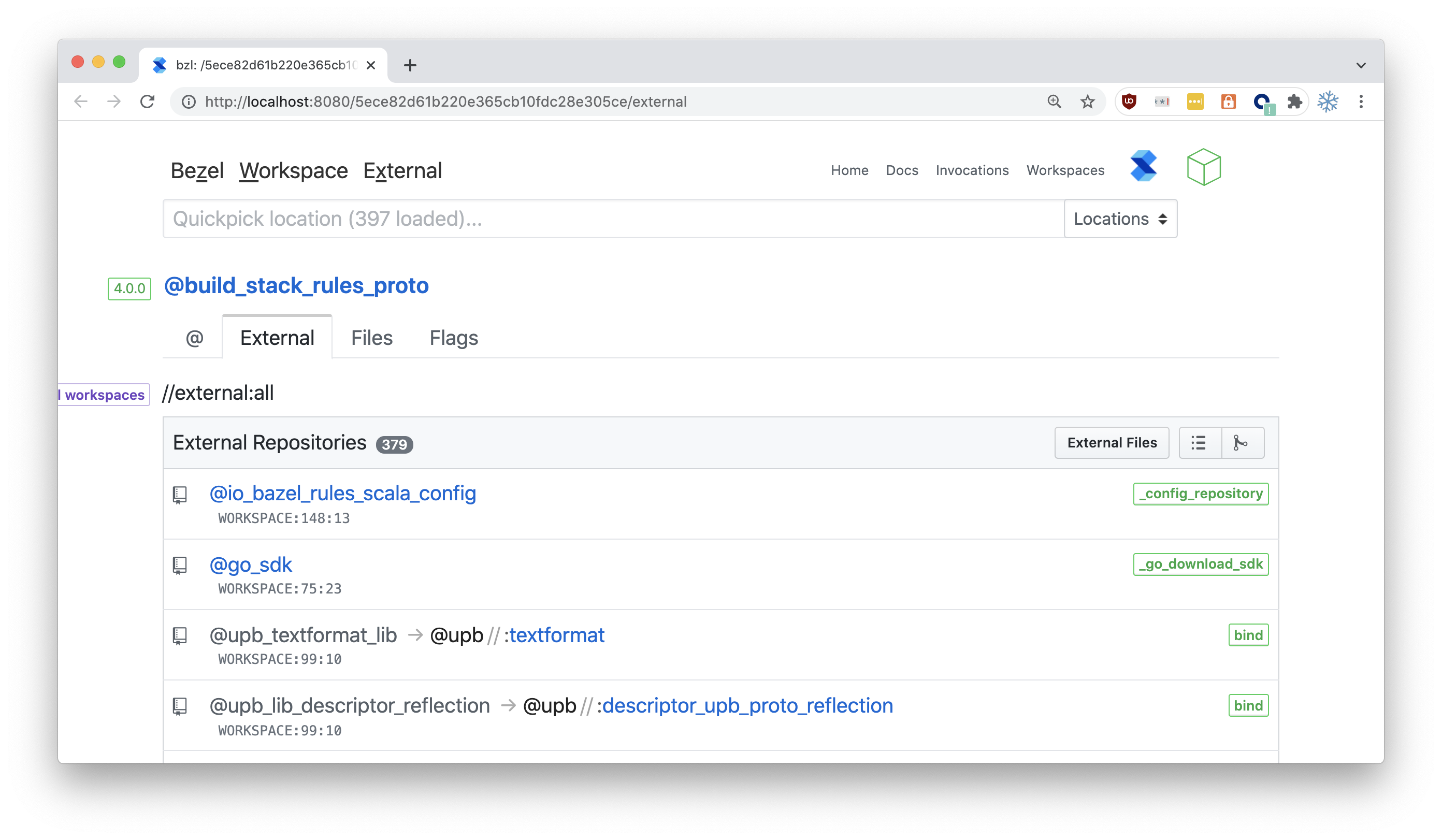
Task: Switch to list view of repositories
Action: pos(1200,442)
